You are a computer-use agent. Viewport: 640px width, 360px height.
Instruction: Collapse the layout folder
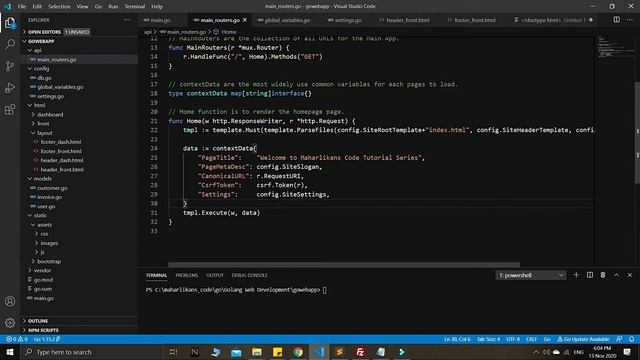point(44,133)
